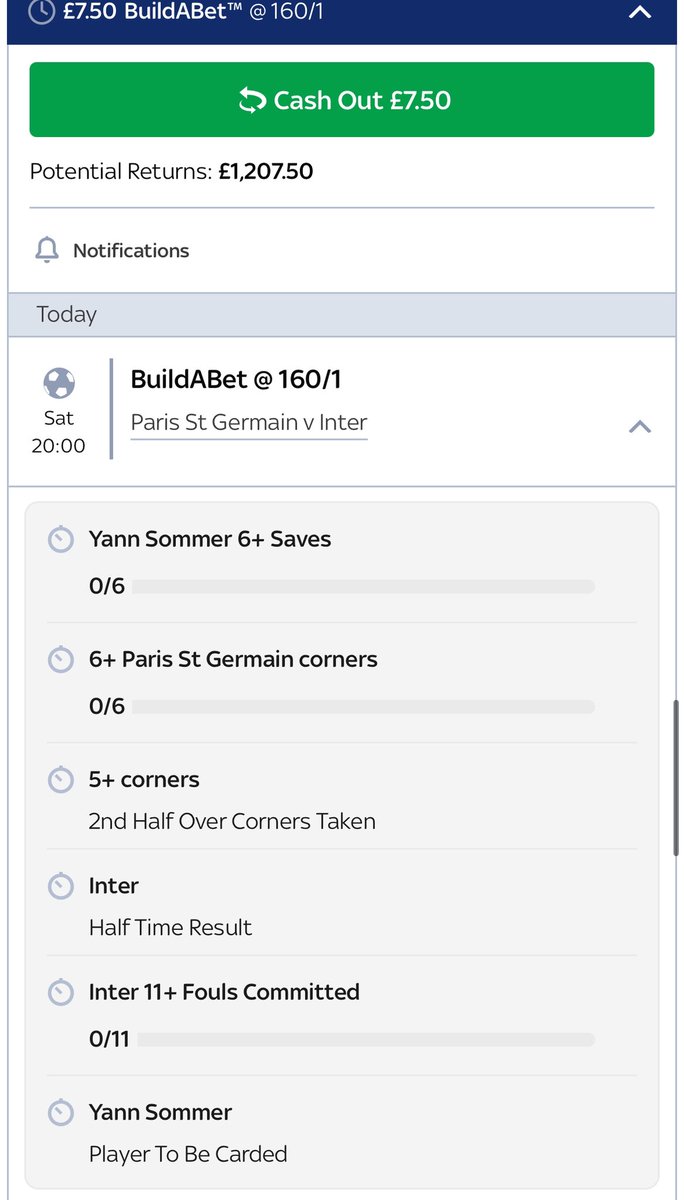684x1200 pixels.
Task: Click the Yann Sommer saves progress bar
Action: (x=362, y=587)
